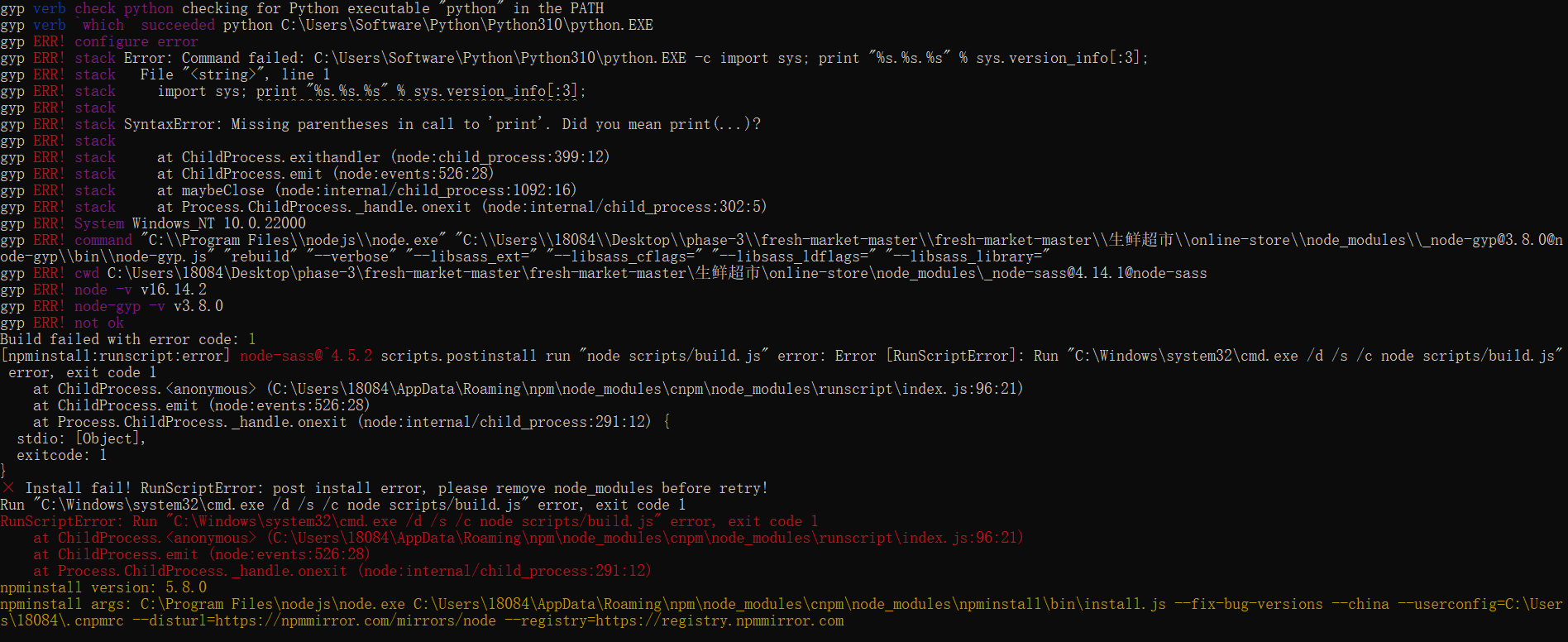Click the Python310\python.EXE path in 'which succeeded'

pyautogui.click(x=467, y=25)
